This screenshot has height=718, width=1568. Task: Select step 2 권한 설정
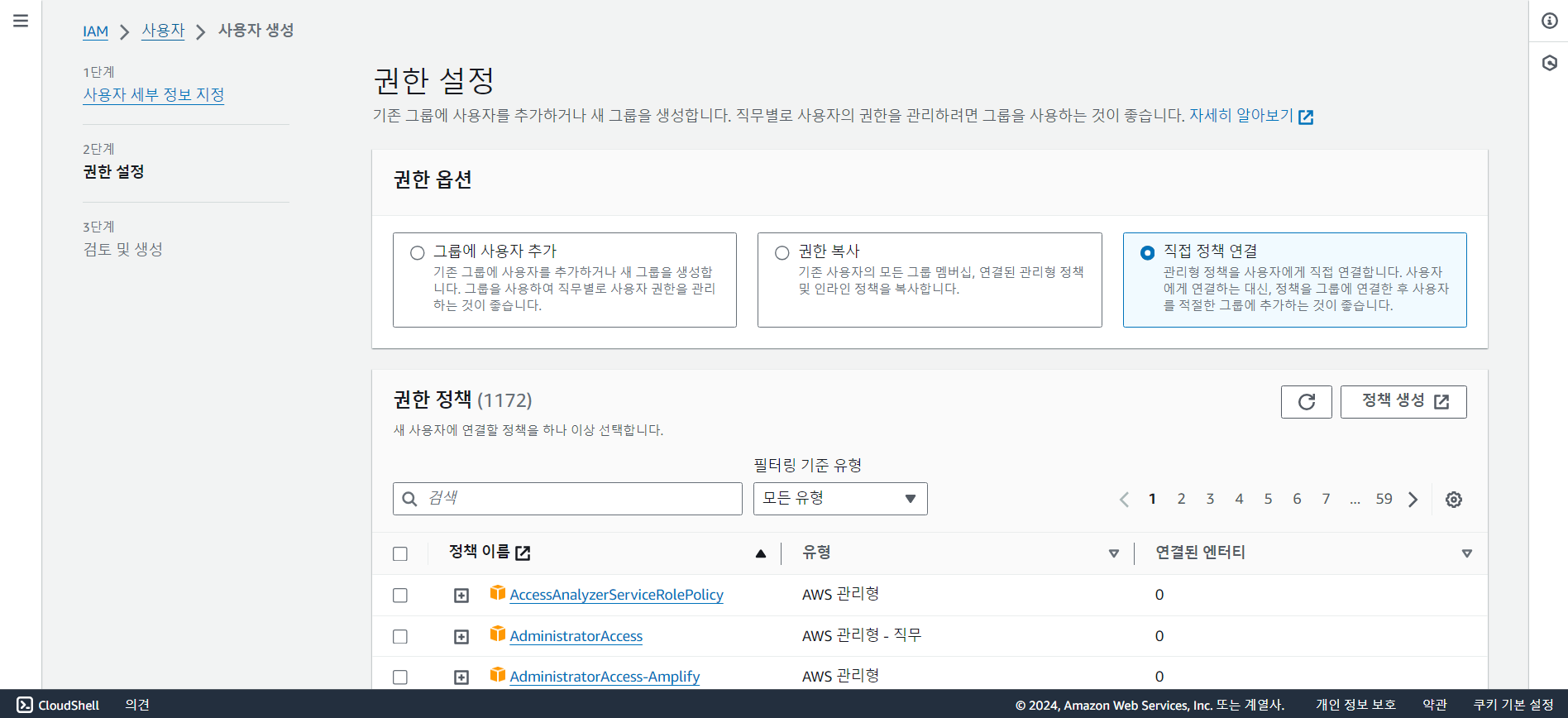113,172
